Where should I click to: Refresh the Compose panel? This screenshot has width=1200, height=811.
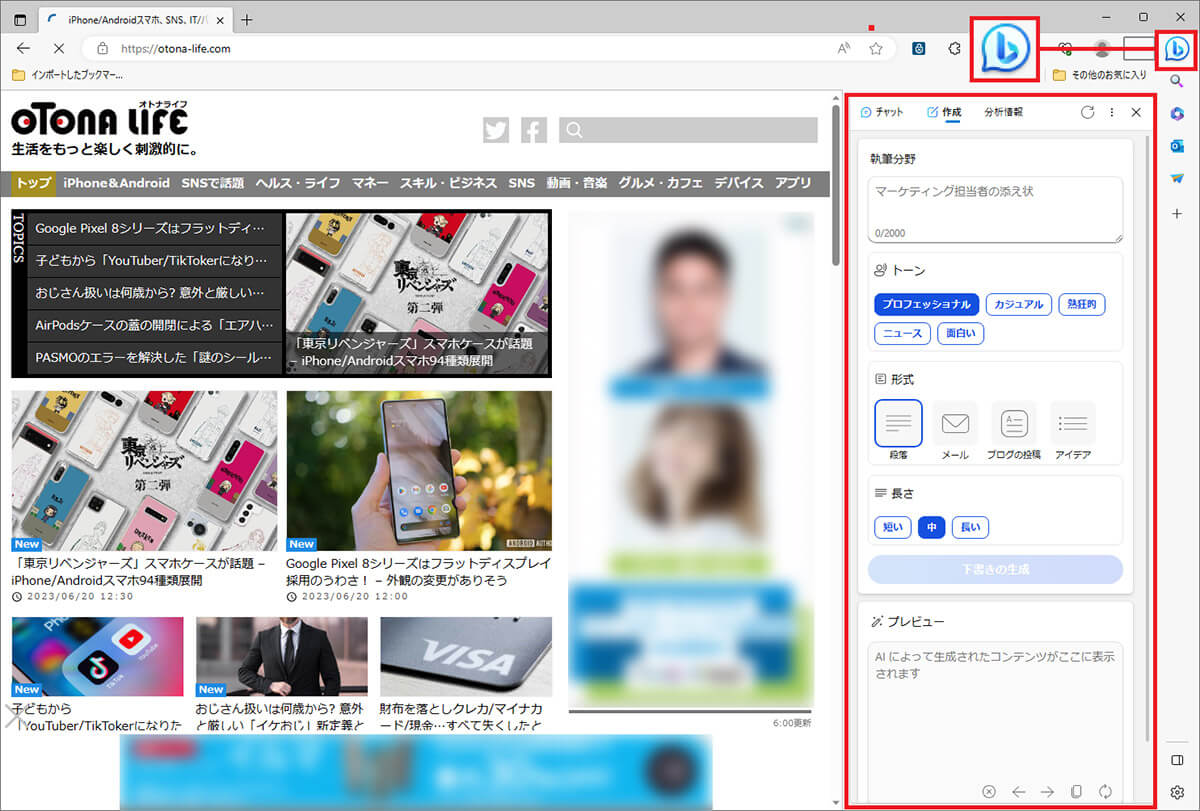click(1088, 112)
